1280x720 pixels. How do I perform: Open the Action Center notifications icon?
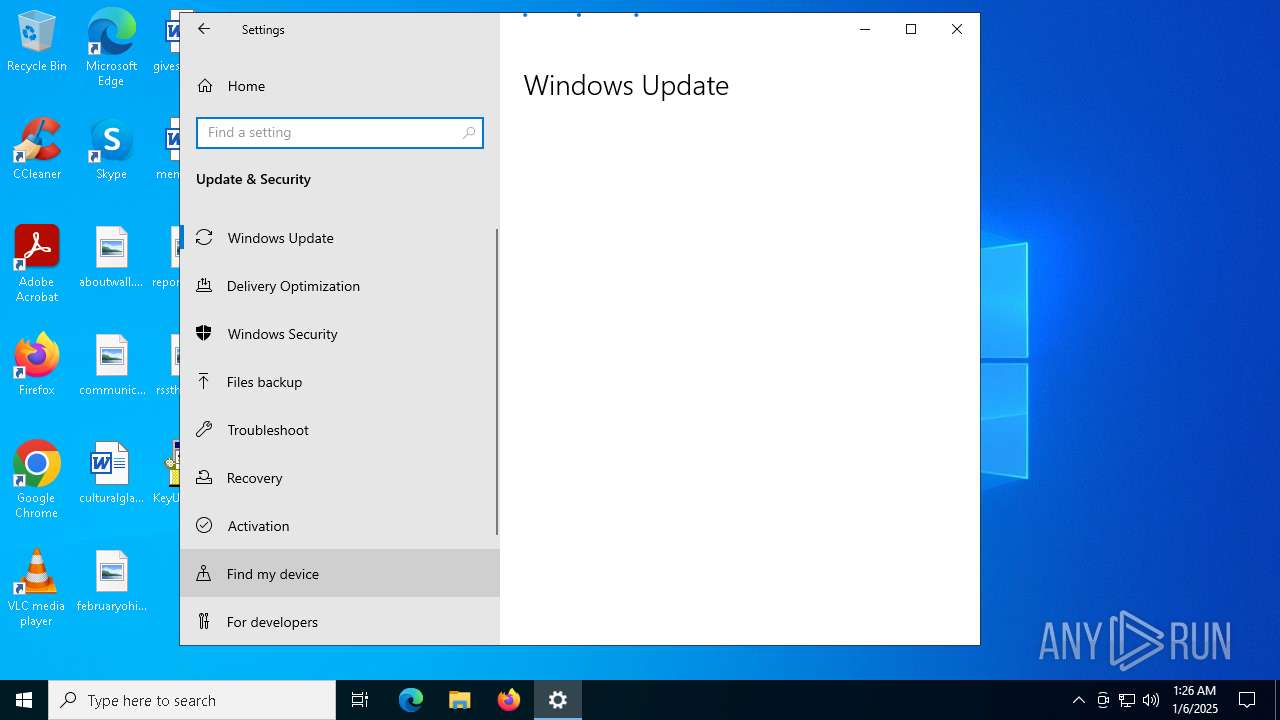pyautogui.click(x=1247, y=700)
